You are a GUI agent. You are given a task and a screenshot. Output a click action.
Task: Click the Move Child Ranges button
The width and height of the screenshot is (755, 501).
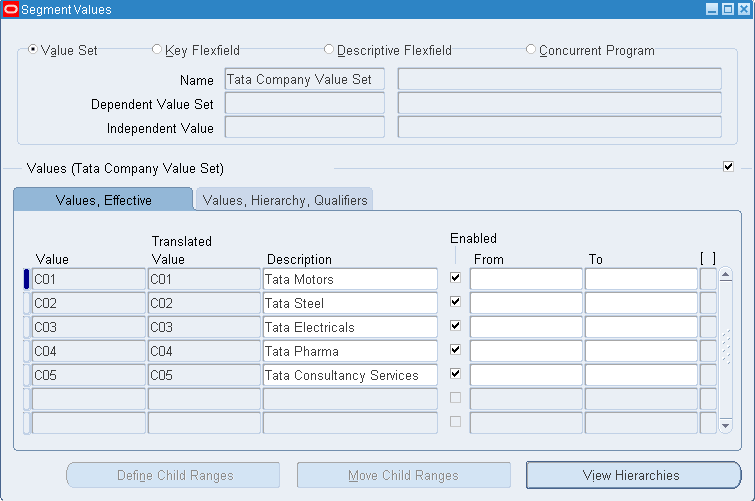click(403, 475)
